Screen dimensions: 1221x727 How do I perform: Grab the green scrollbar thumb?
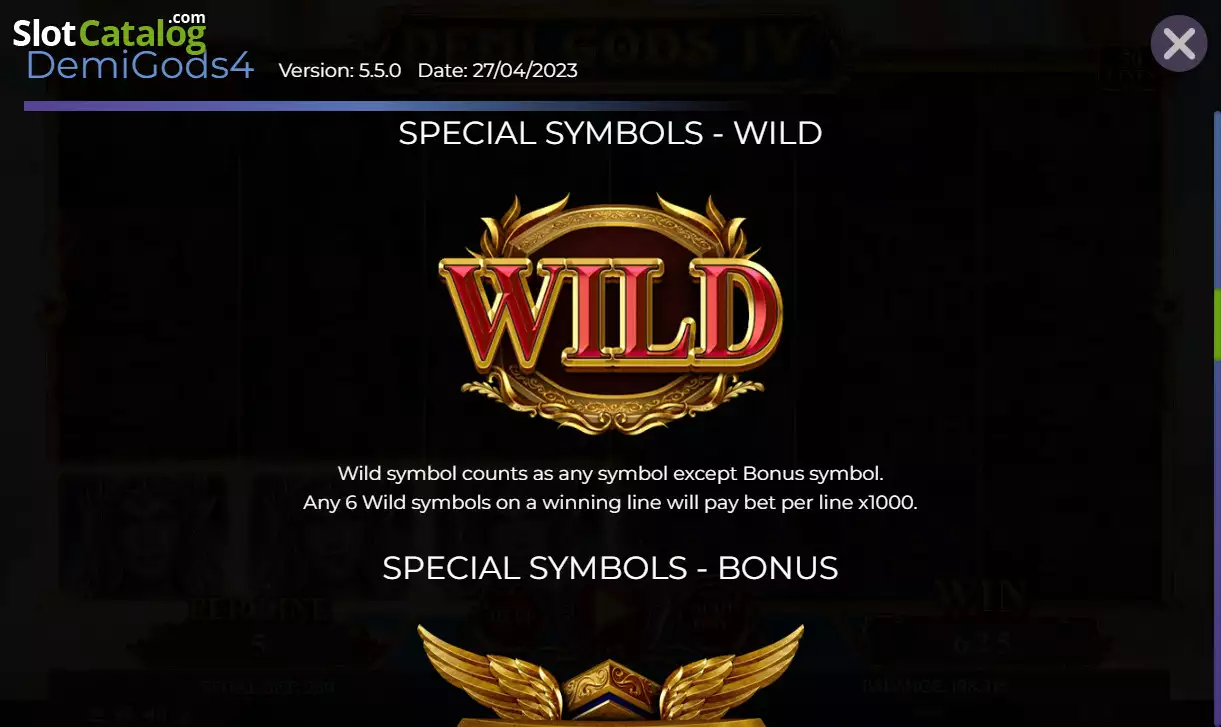(1217, 325)
